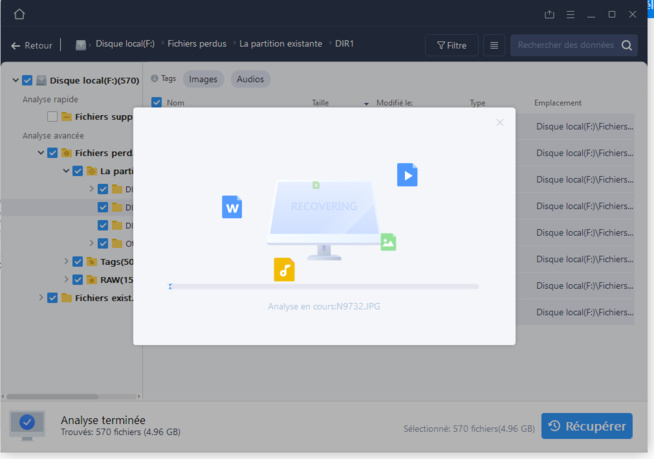Select the Images filter tag
The height and width of the screenshot is (459, 654).
(203, 78)
